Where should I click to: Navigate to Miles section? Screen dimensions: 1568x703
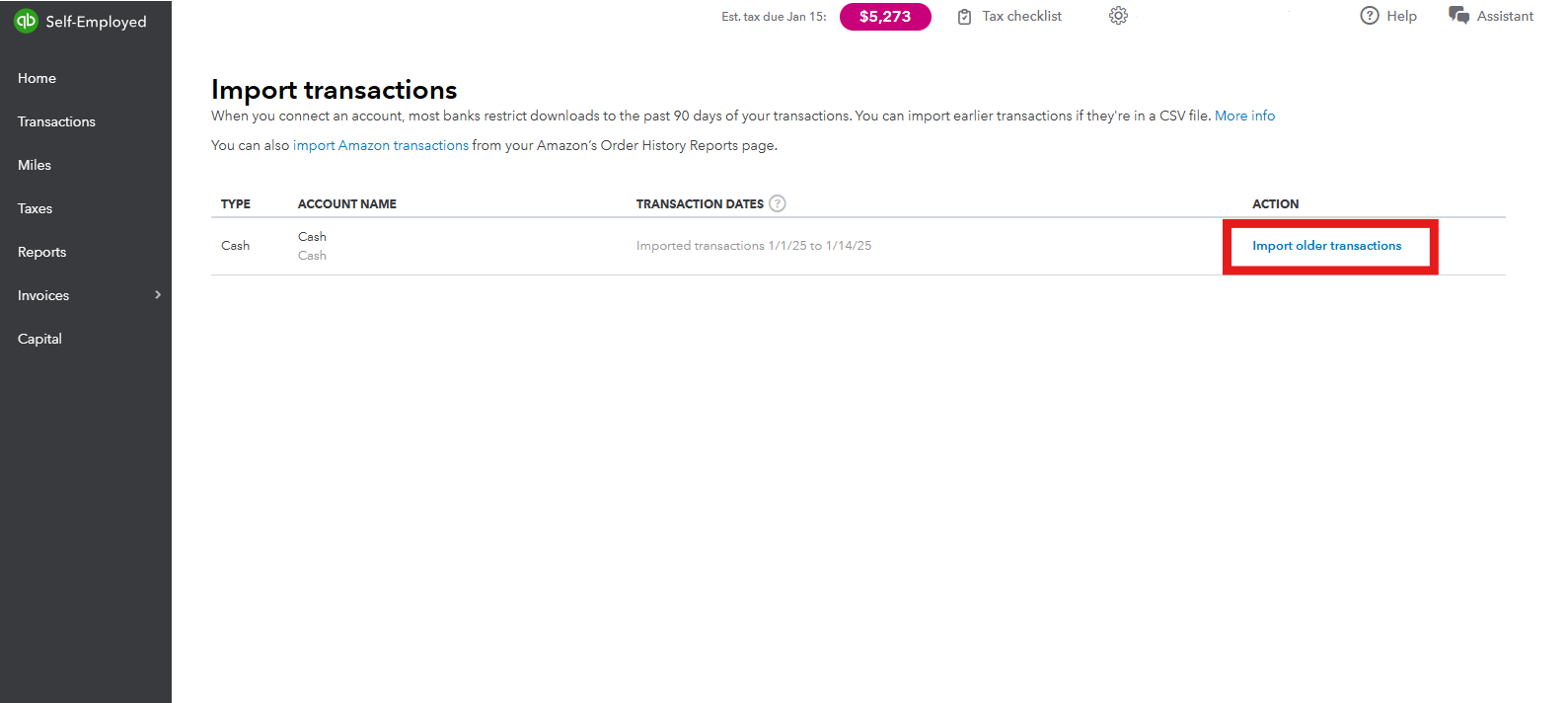click(35, 165)
